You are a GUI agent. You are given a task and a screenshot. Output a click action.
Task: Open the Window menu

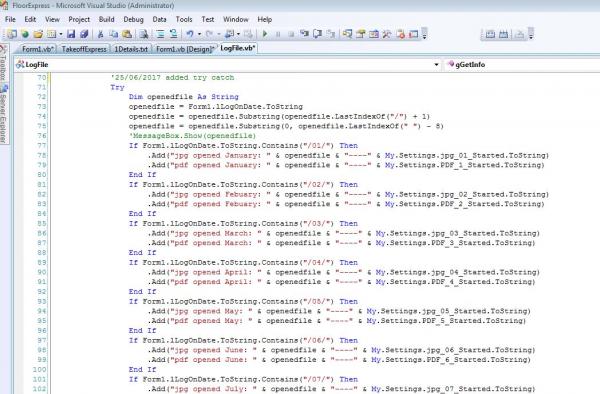(236, 20)
